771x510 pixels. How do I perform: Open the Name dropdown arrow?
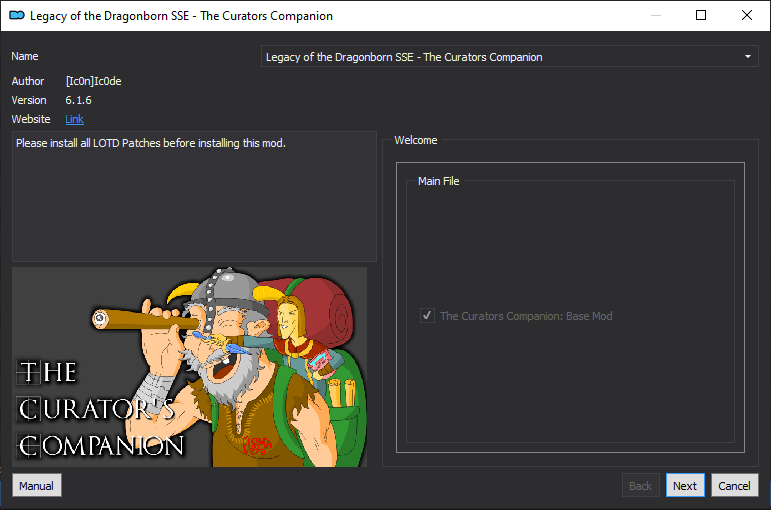[747, 57]
